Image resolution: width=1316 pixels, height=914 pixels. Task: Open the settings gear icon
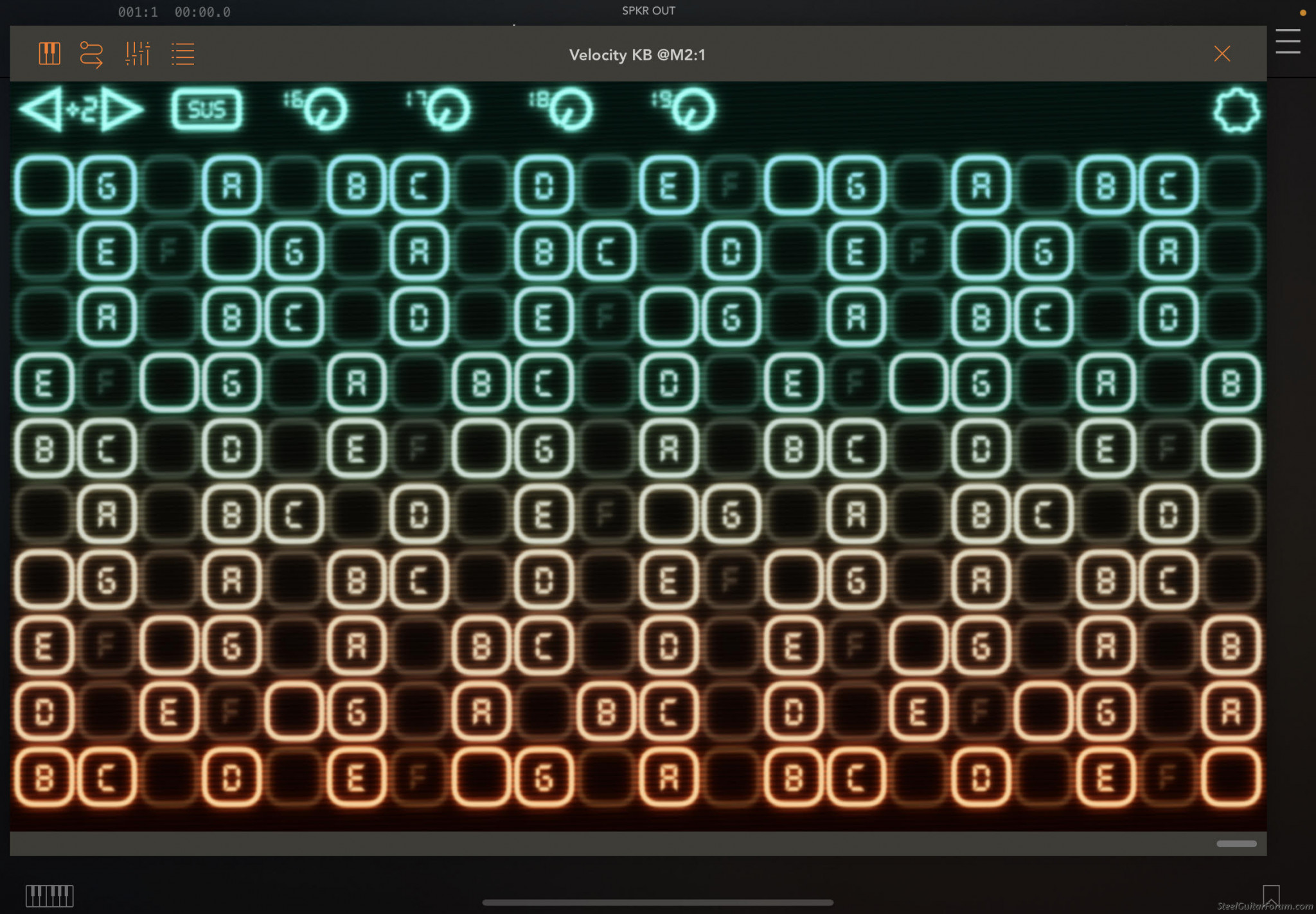point(1236,110)
